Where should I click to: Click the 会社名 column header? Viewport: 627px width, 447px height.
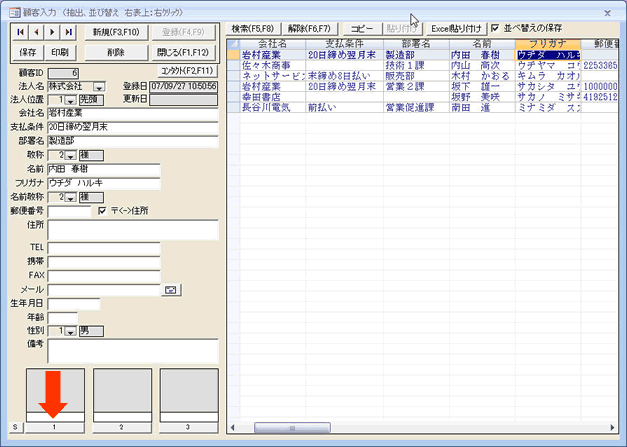pyautogui.click(x=273, y=44)
